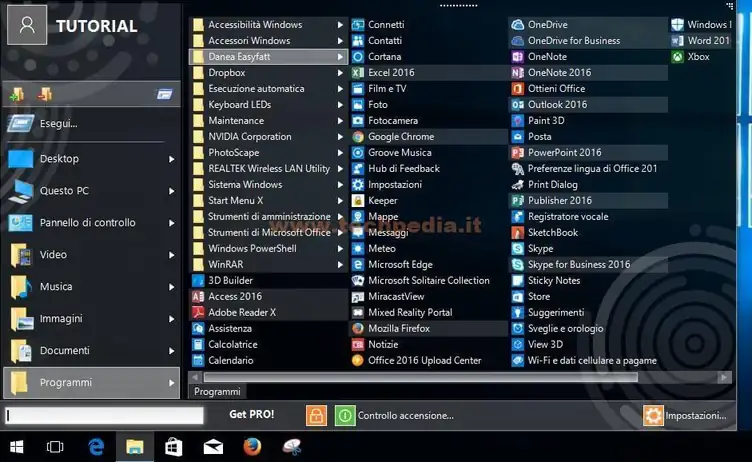Click the search input field

(104, 415)
